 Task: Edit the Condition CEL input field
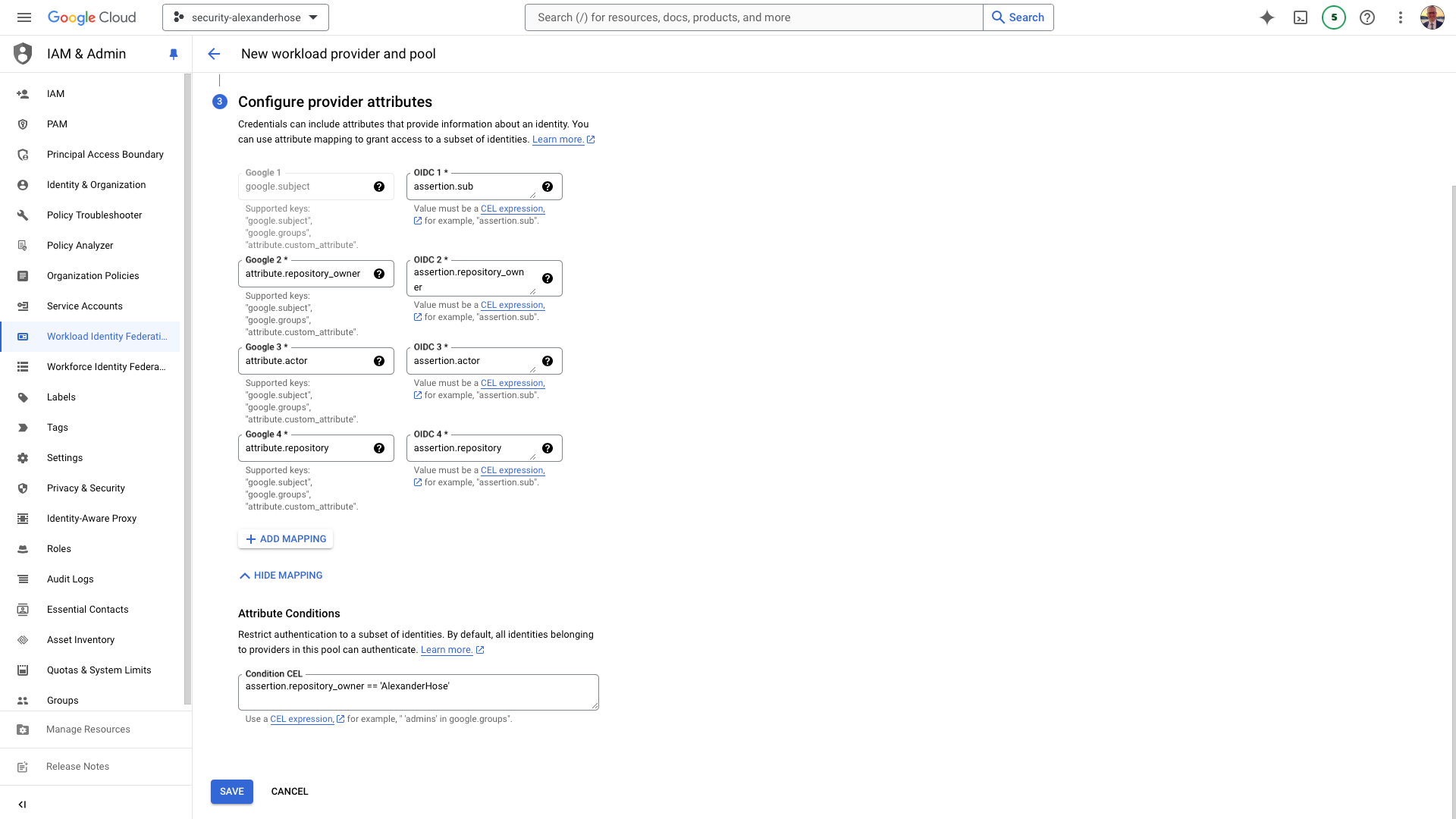(418, 691)
